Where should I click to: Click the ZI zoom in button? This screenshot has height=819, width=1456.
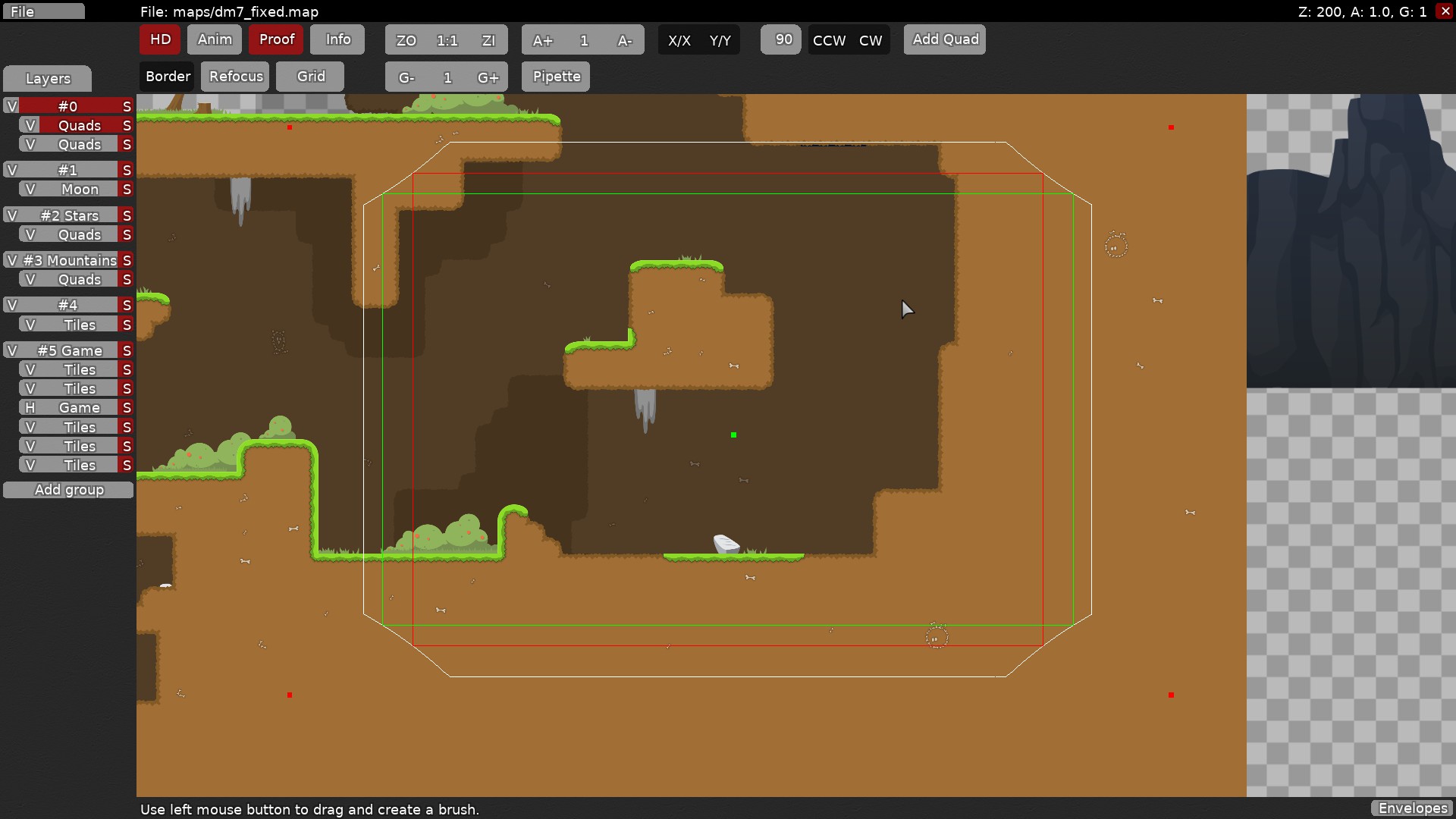point(488,40)
